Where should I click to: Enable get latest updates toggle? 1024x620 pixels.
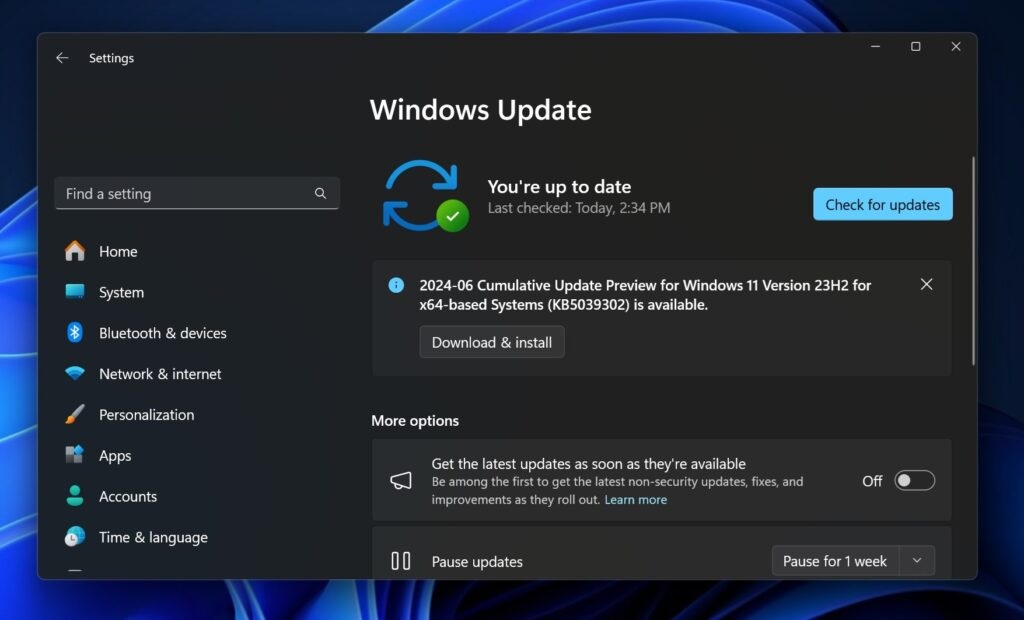click(x=914, y=481)
